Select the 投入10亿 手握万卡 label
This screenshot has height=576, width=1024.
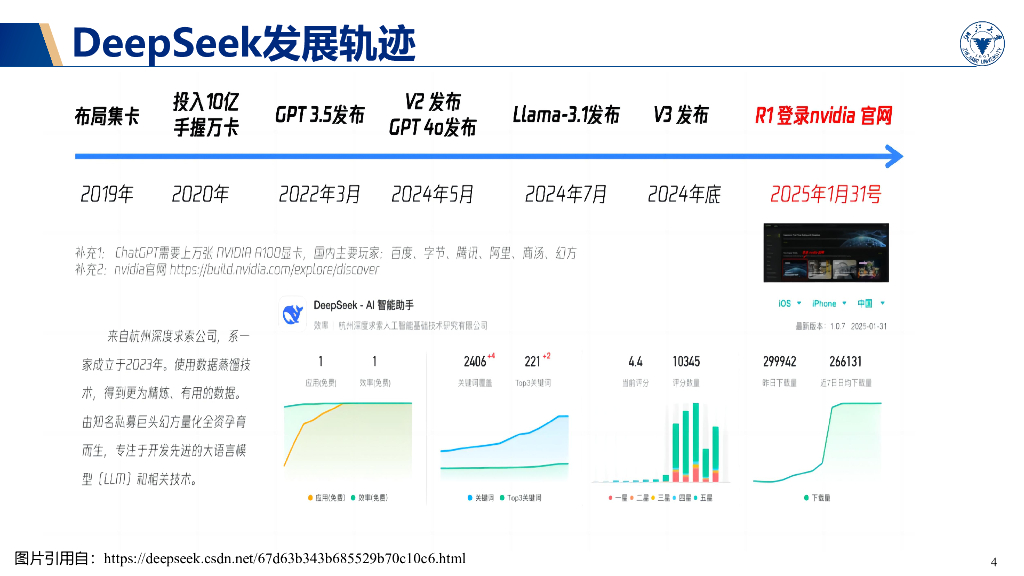click(206, 114)
